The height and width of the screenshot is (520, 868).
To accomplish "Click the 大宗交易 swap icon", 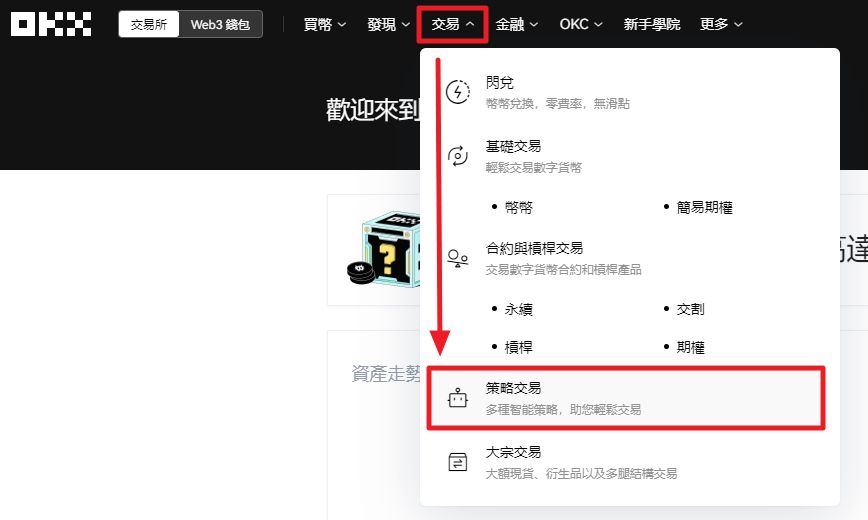I will [x=457, y=462].
